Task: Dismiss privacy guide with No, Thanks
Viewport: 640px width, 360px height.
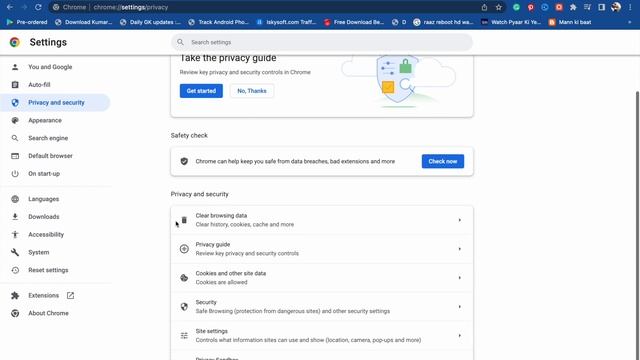Action: click(x=252, y=91)
